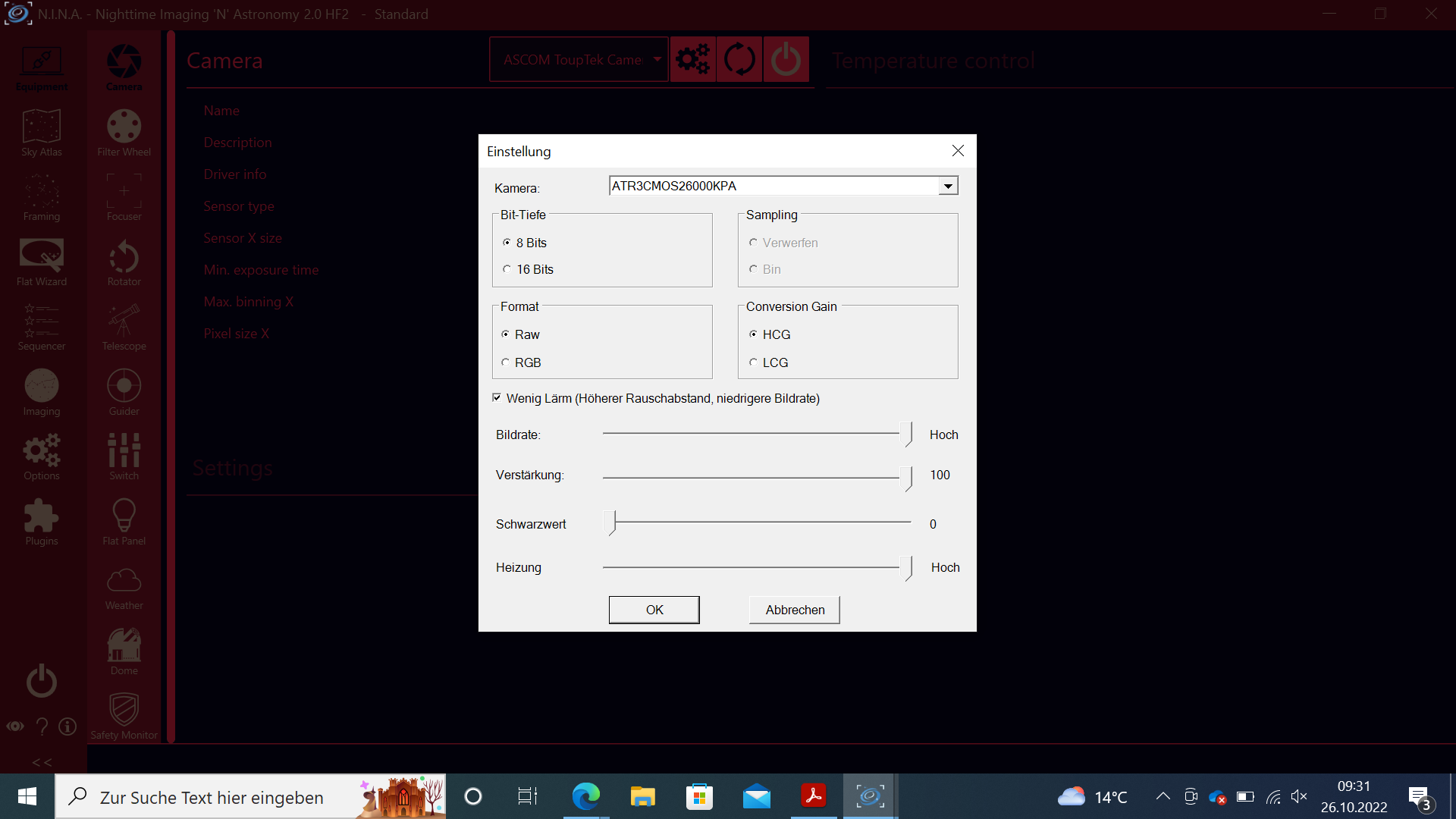
Task: Open the camera driver settings gears
Action: (693, 59)
